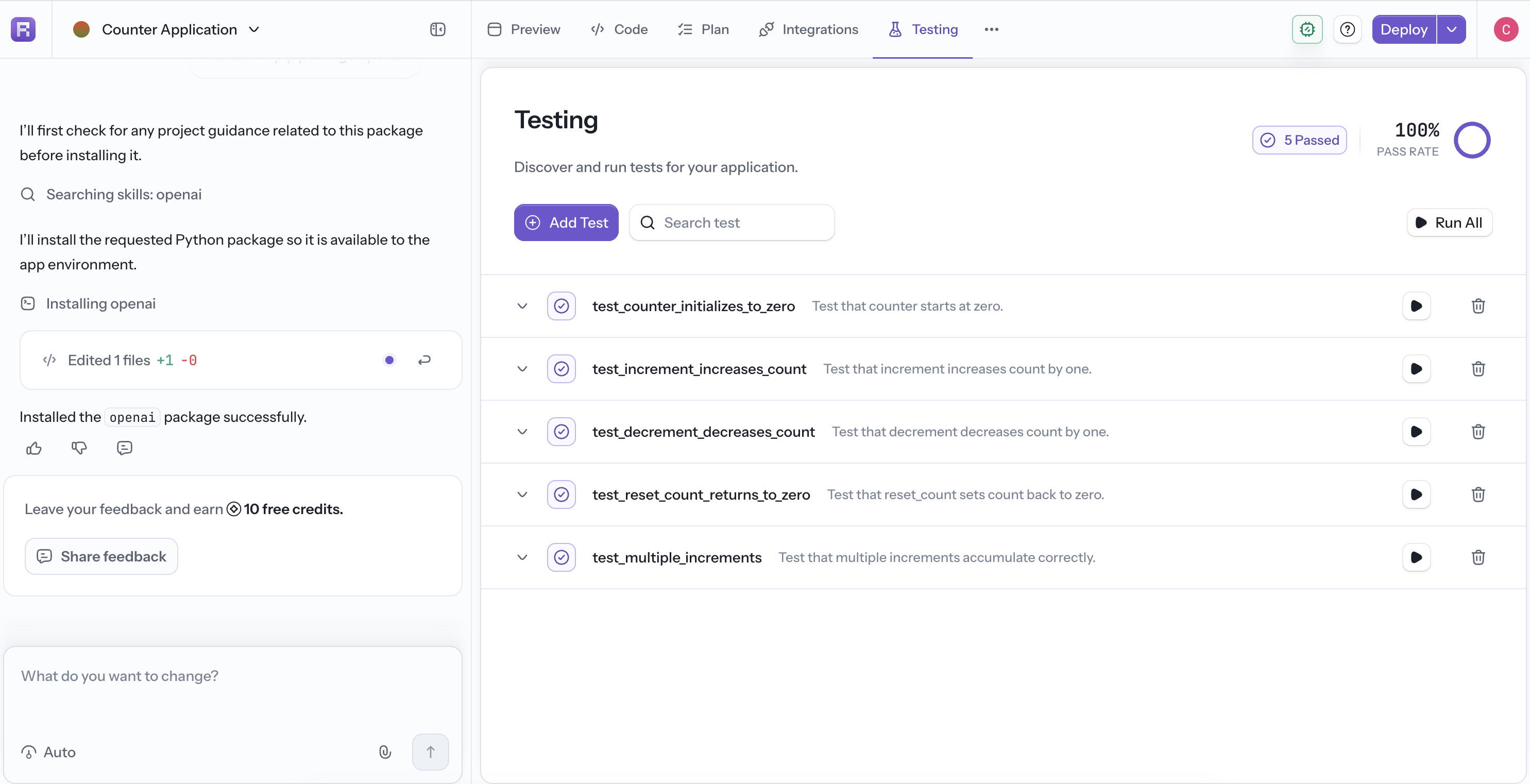Delete the test_reset_count_returns_to_zero test

click(x=1478, y=495)
